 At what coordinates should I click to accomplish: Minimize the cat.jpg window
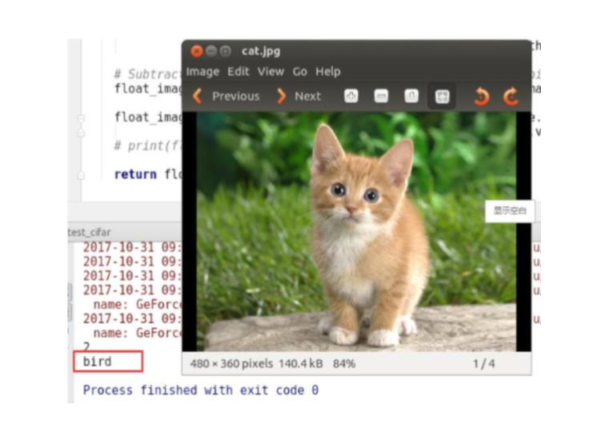pos(211,51)
